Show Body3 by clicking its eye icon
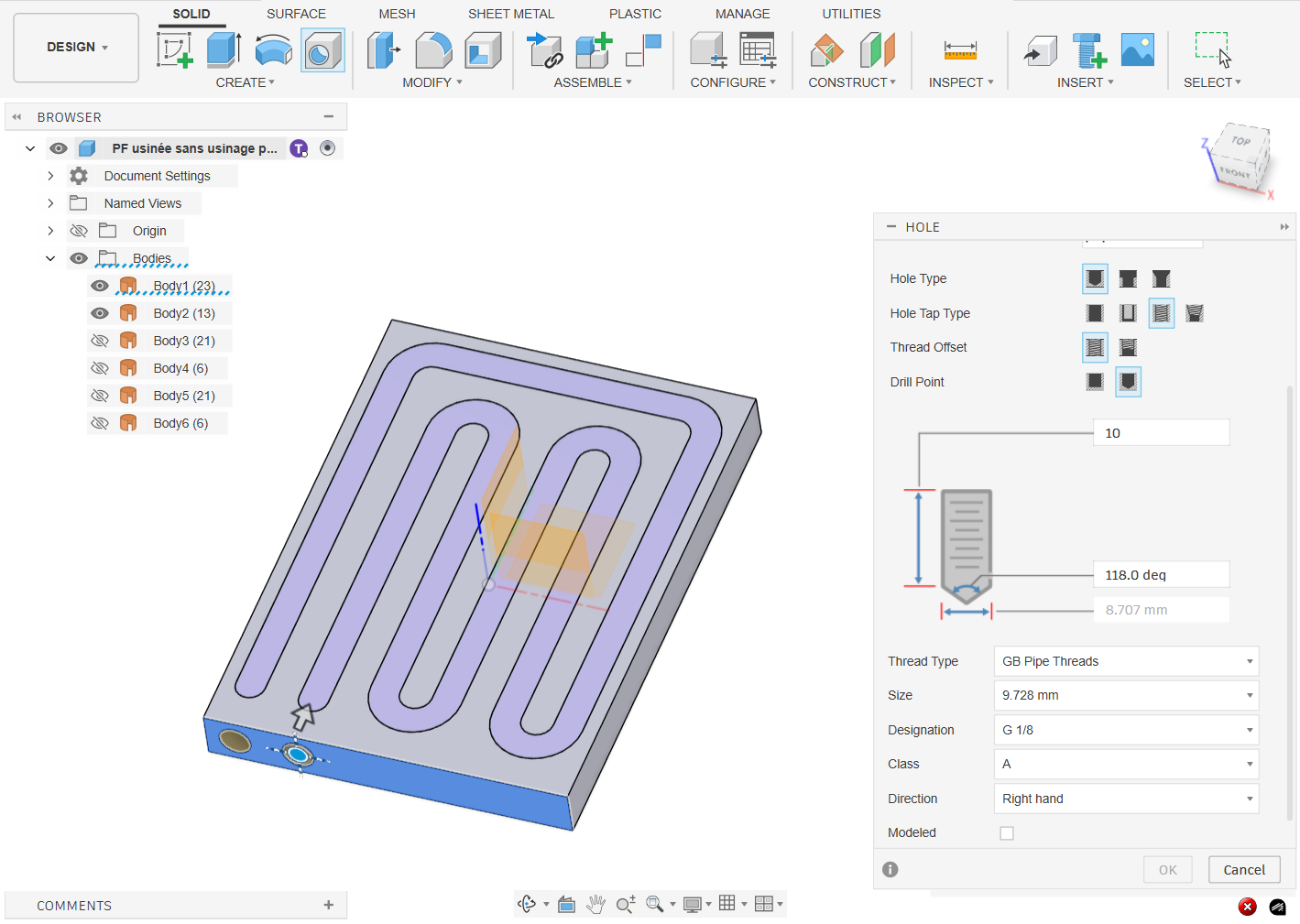 click(100, 341)
